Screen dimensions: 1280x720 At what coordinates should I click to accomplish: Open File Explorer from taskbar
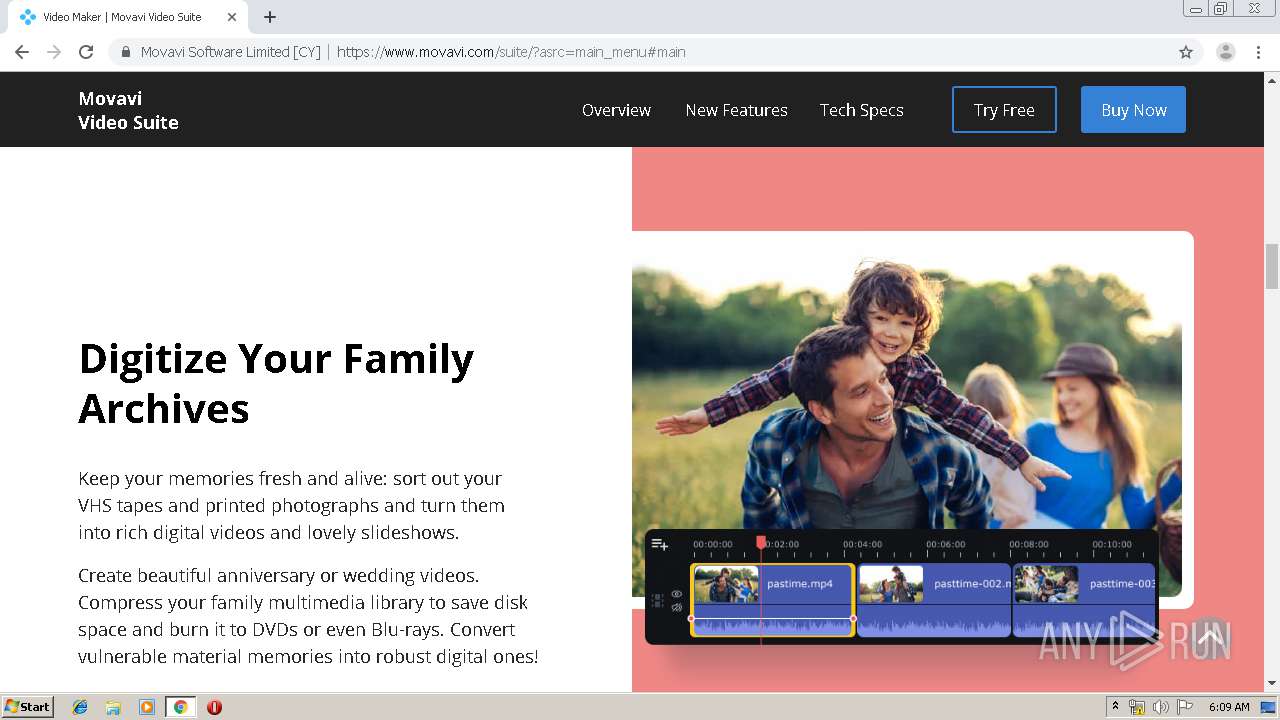coord(113,707)
